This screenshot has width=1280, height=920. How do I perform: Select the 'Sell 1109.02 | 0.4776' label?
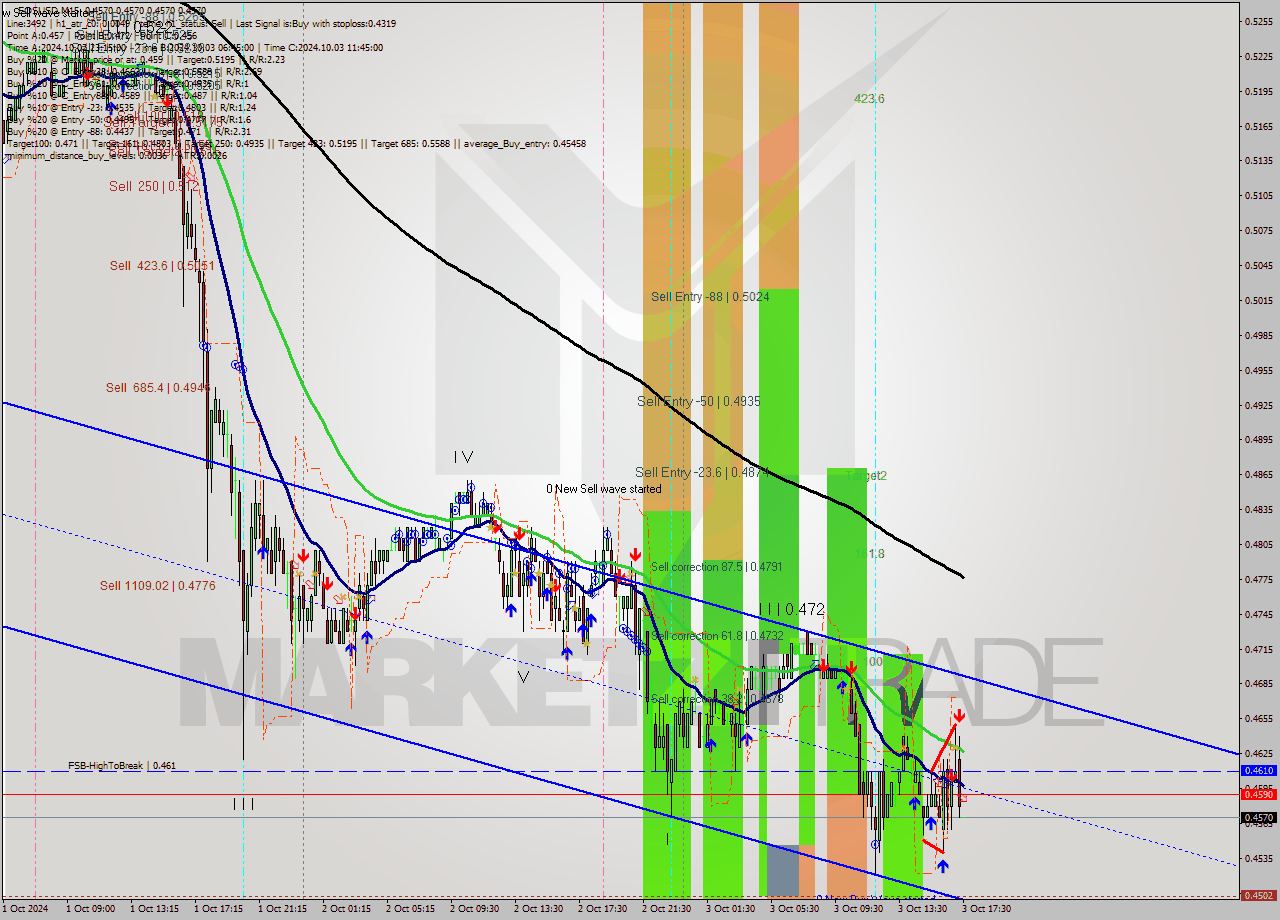coord(157,585)
